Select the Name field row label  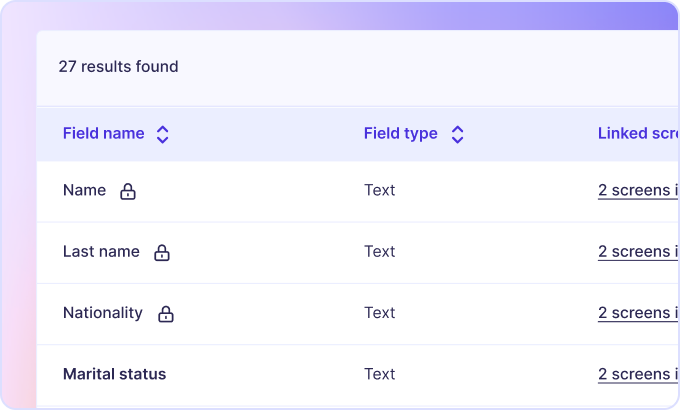tap(84, 190)
